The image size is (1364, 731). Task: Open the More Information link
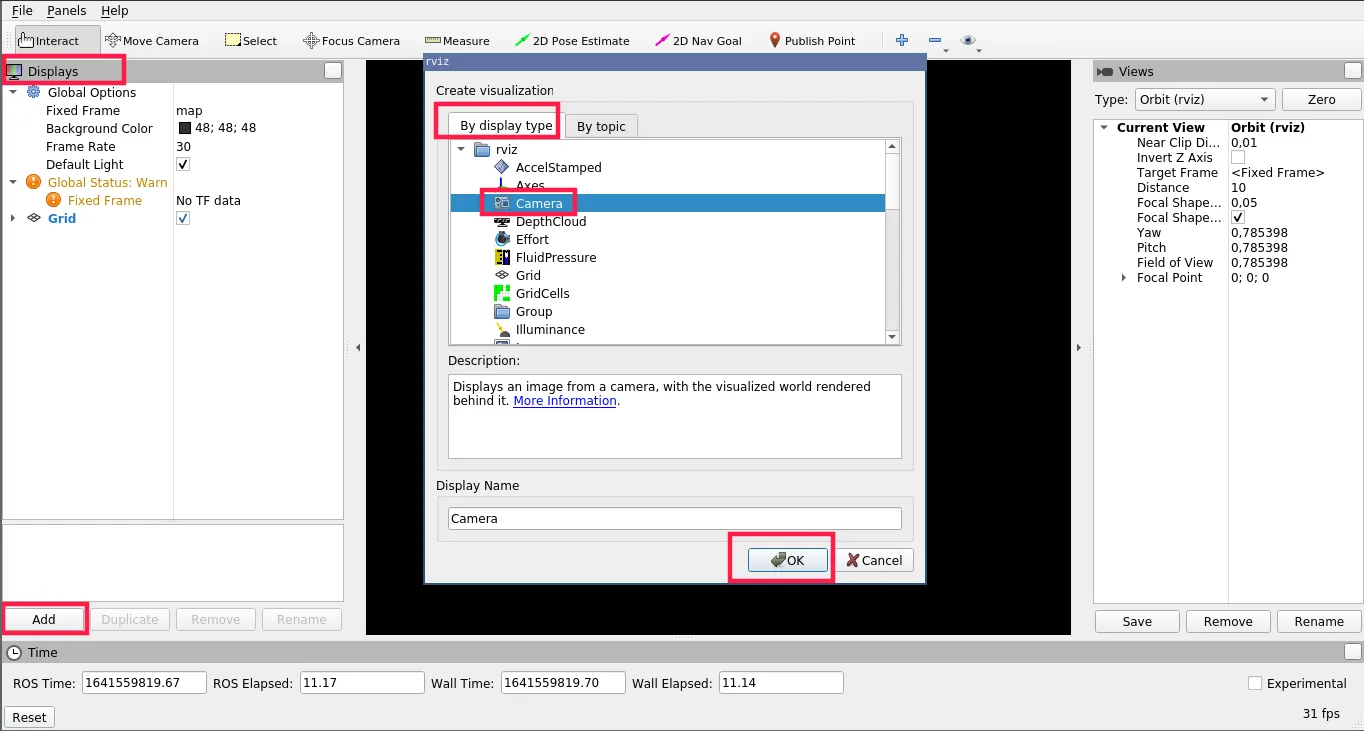click(564, 401)
